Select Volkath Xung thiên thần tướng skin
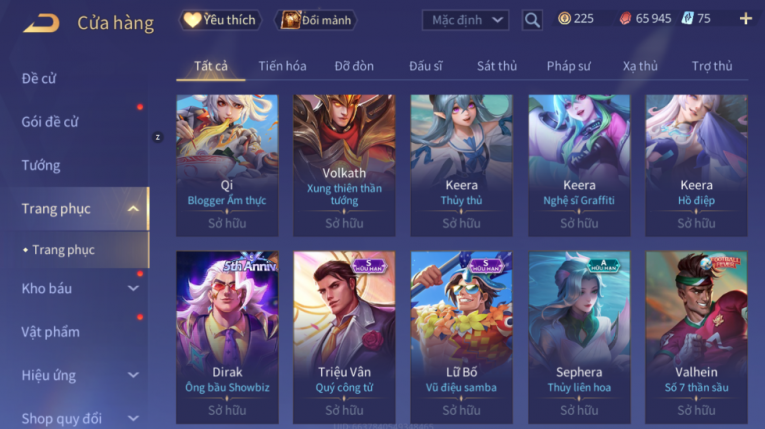Screen dimensions: 765x429 tap(344, 165)
